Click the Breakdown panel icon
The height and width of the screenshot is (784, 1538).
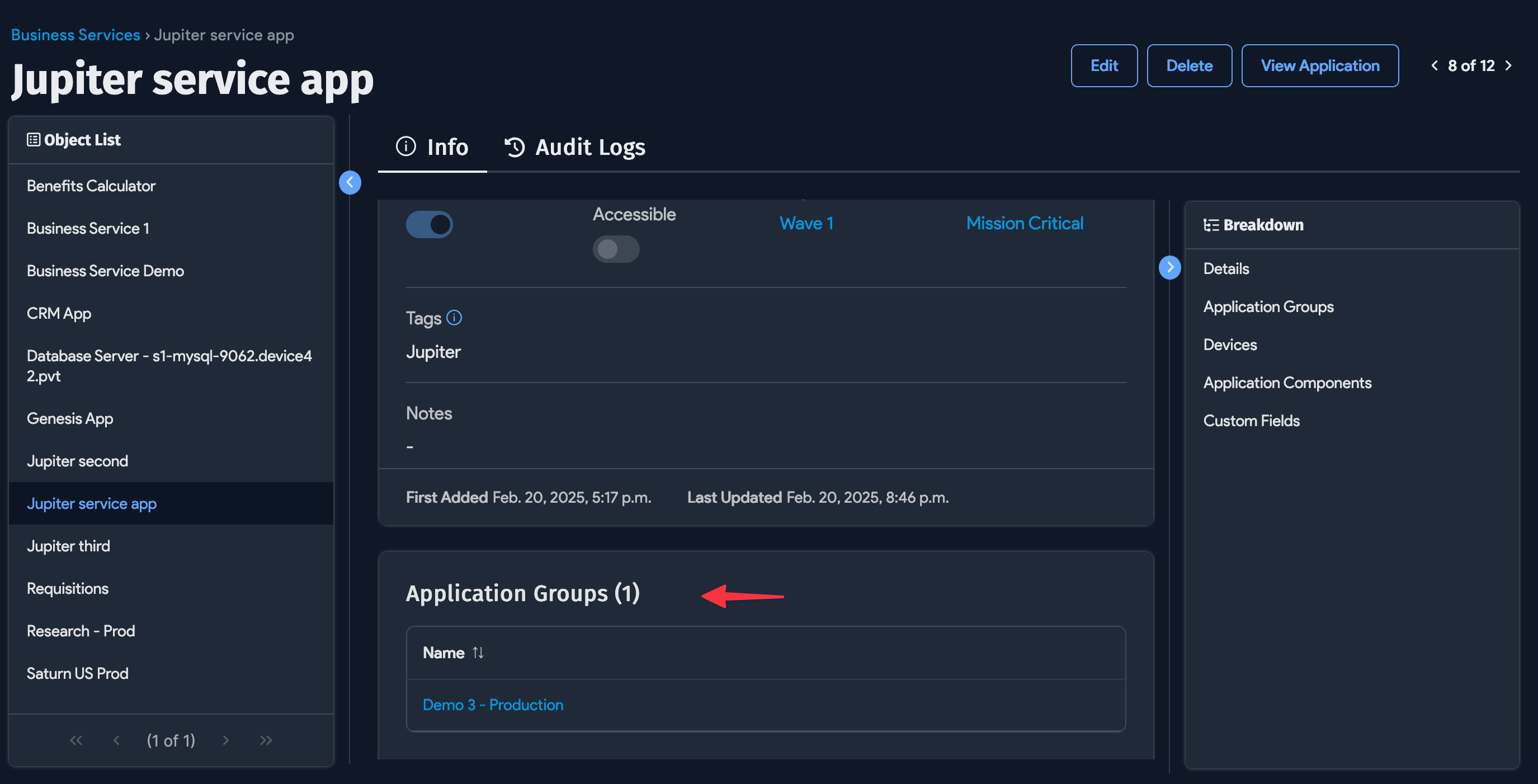[1212, 224]
